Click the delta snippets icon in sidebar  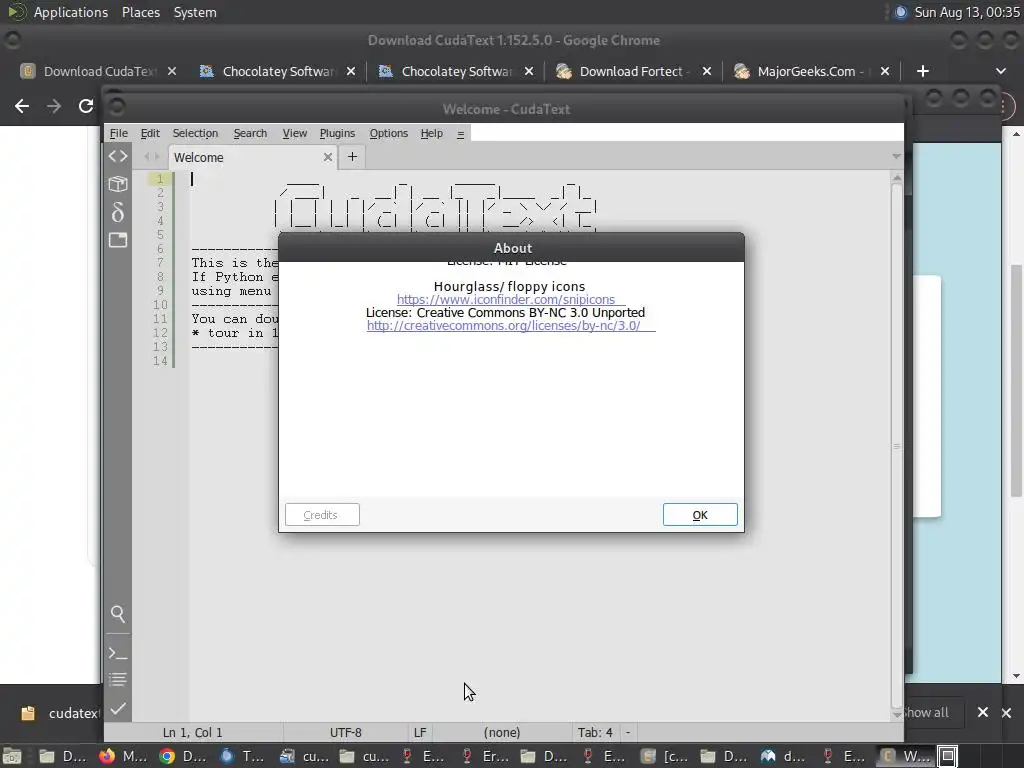click(118, 212)
